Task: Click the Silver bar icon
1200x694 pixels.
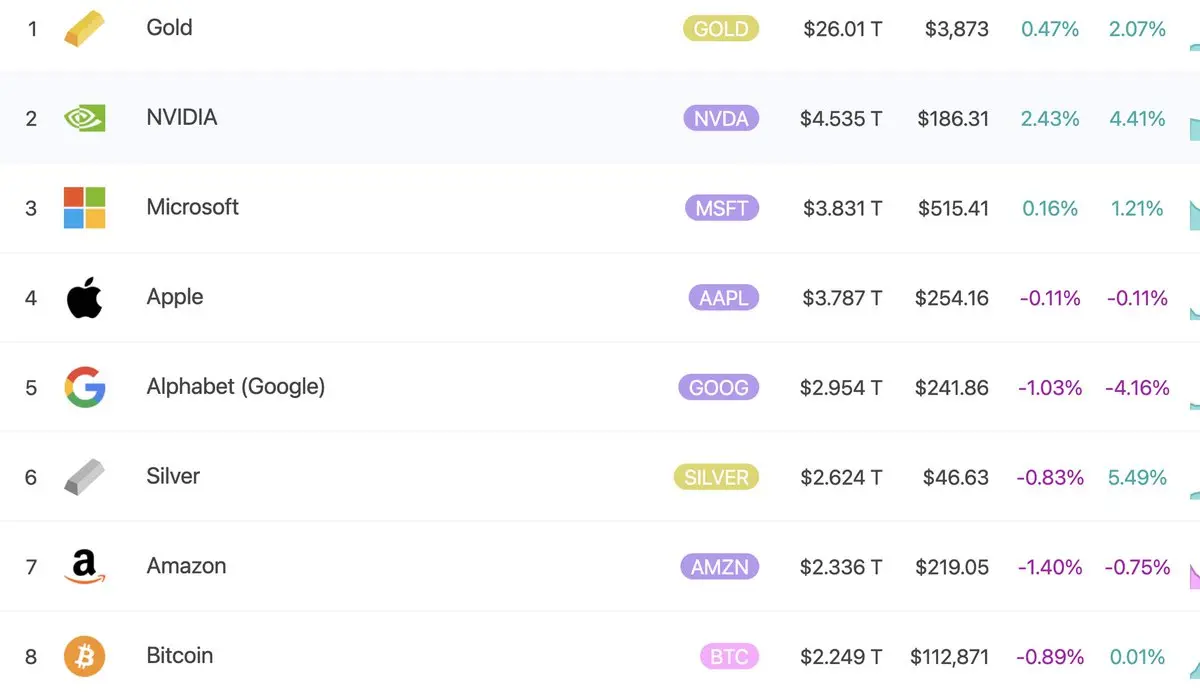Action: [x=84, y=477]
